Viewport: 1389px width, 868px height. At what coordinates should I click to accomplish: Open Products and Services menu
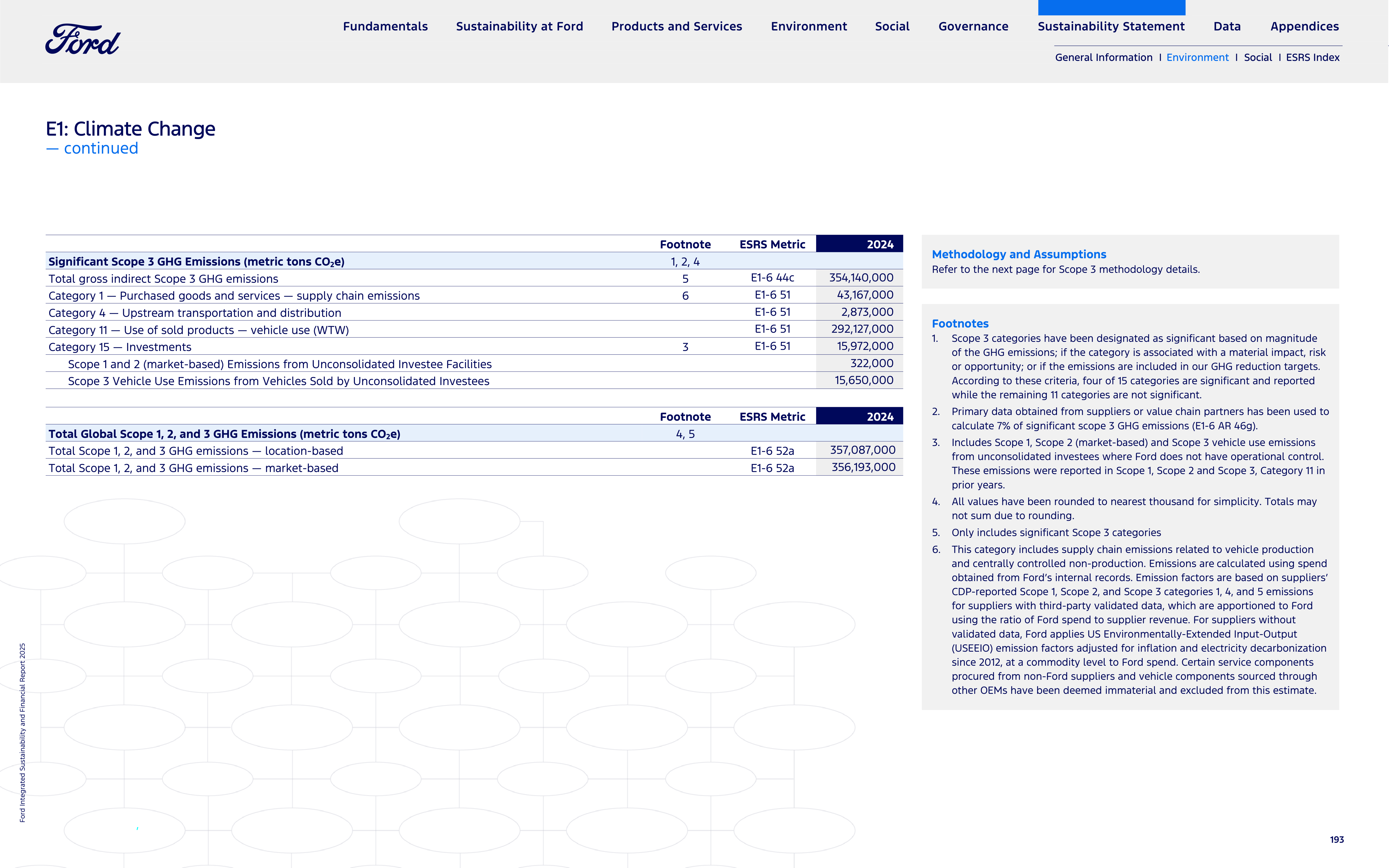tap(677, 26)
